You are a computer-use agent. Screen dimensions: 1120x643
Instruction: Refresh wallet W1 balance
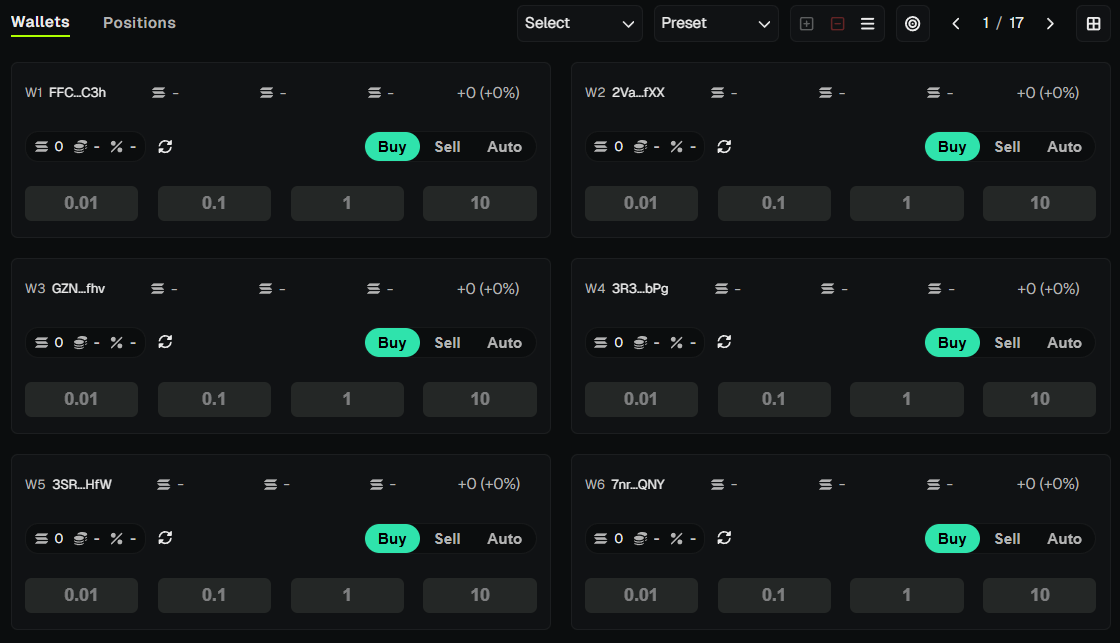click(166, 147)
